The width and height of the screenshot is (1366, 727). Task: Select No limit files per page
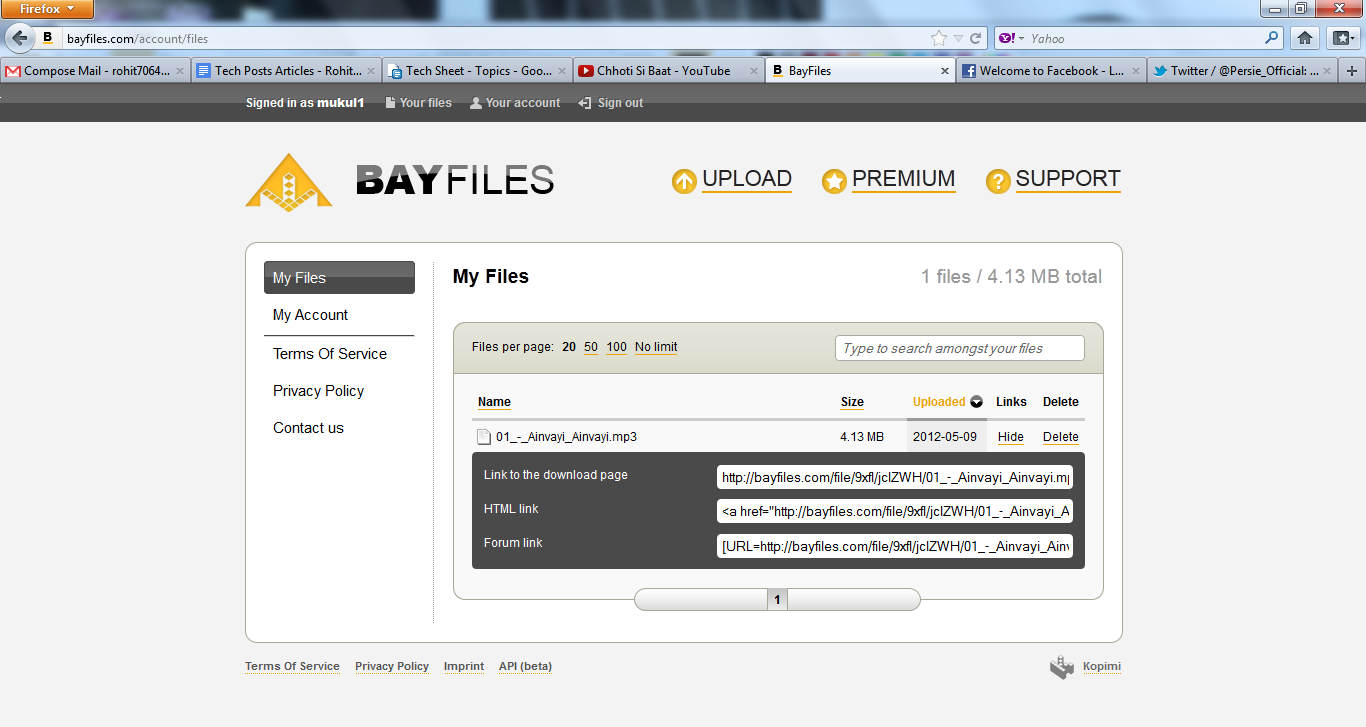(656, 347)
